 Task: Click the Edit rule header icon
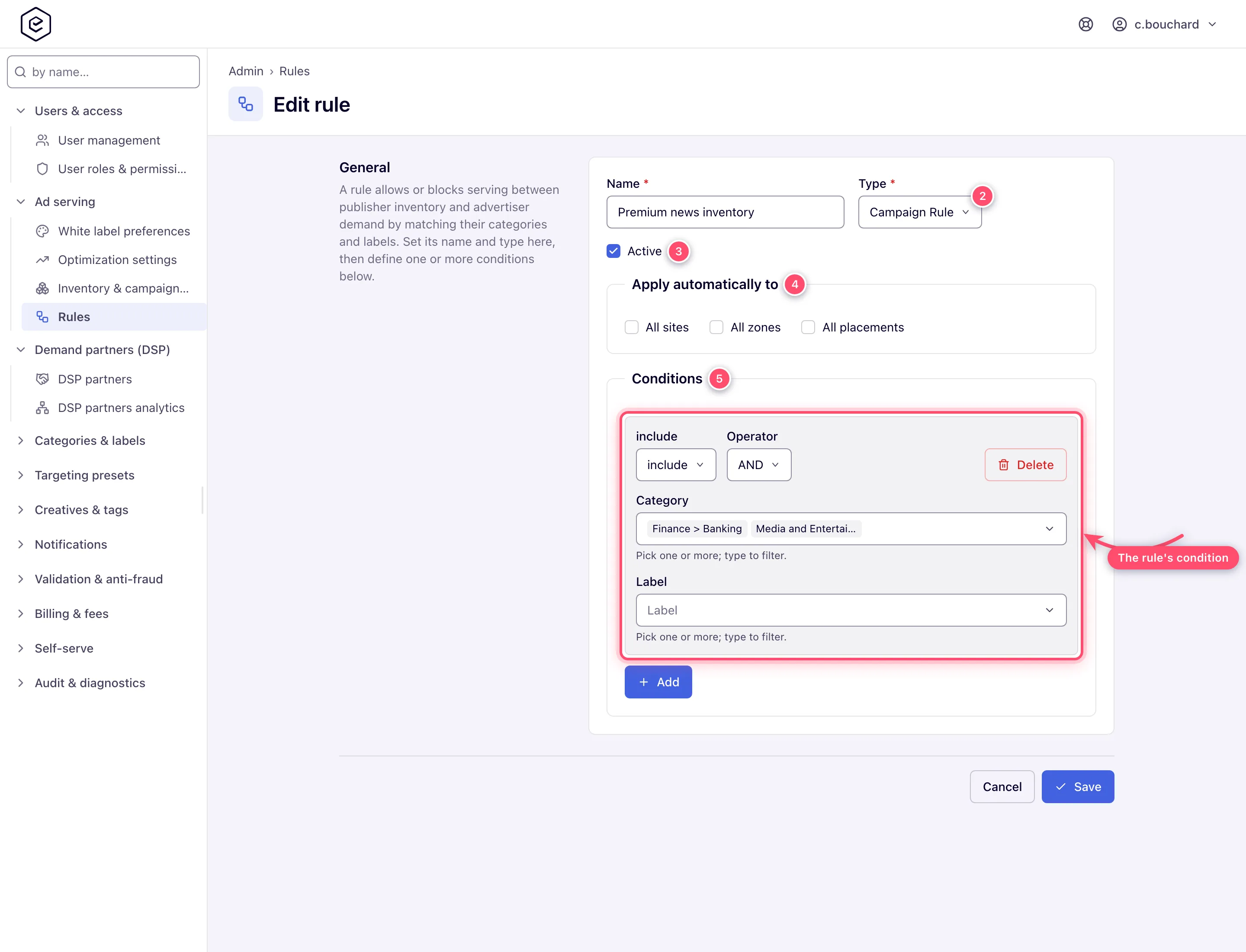(245, 104)
